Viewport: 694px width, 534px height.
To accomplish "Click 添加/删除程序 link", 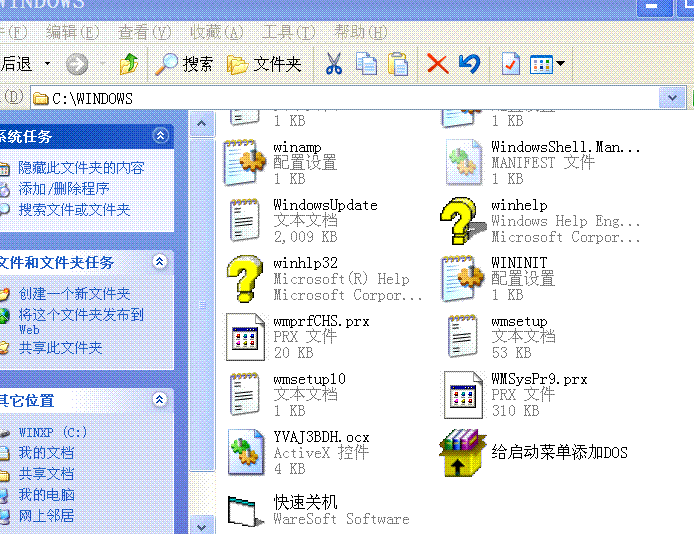I will pyautogui.click(x=64, y=189).
